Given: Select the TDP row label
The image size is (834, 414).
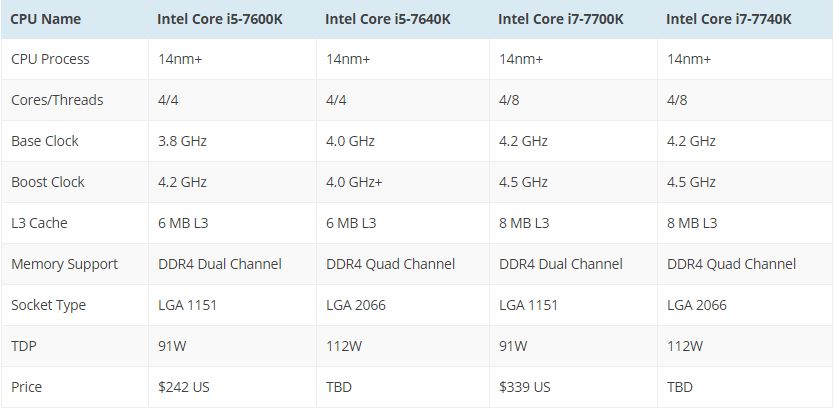Looking at the screenshot, I should (x=24, y=346).
